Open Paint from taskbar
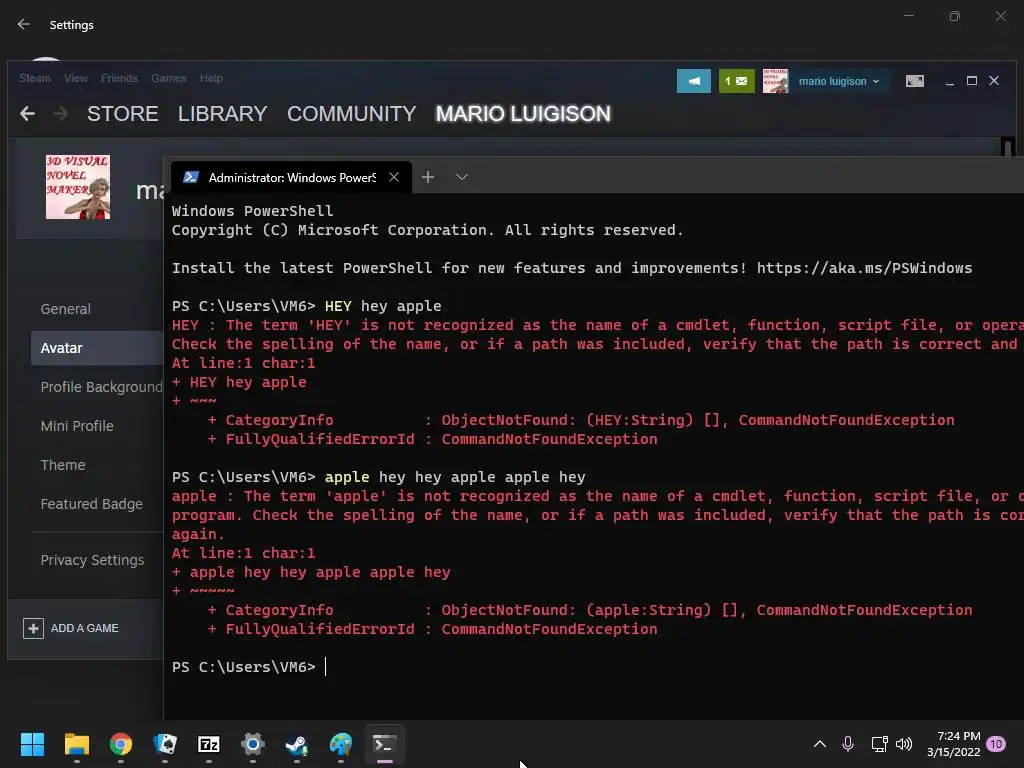1024x768 pixels. pos(341,744)
